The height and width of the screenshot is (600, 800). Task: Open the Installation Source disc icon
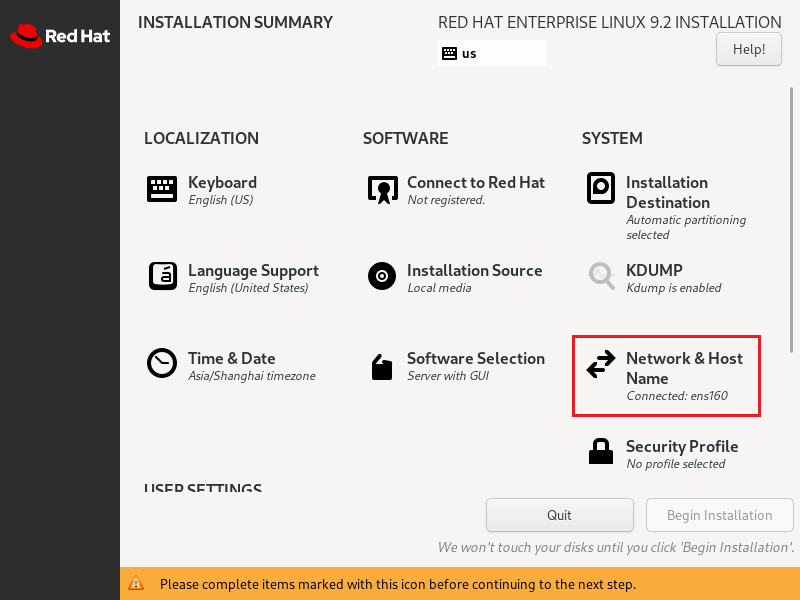tap(382, 276)
